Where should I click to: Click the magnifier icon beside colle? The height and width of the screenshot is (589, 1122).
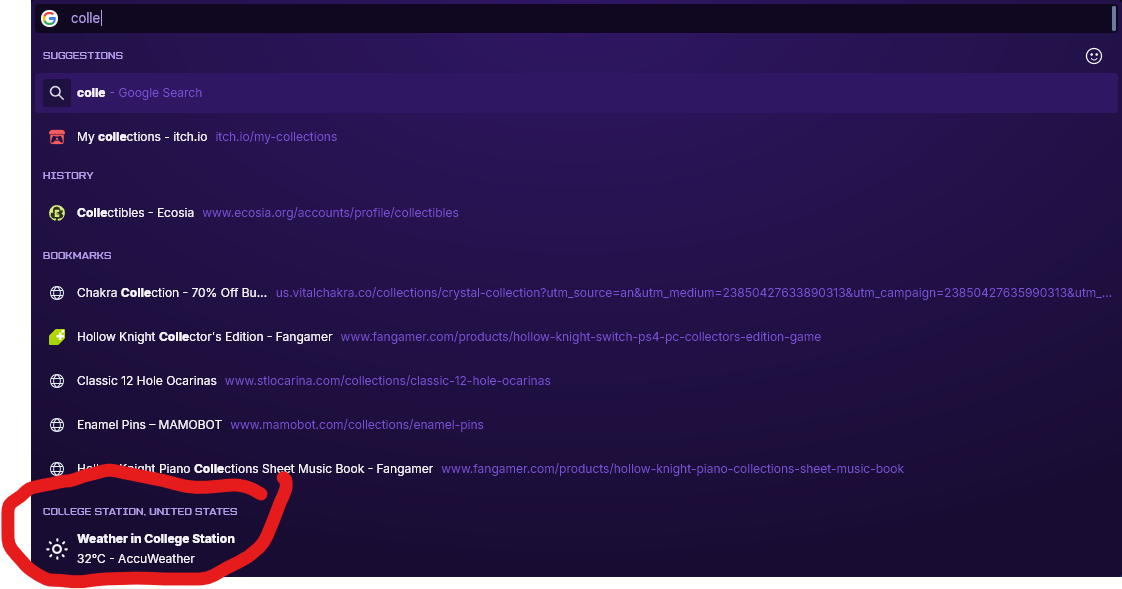click(57, 93)
